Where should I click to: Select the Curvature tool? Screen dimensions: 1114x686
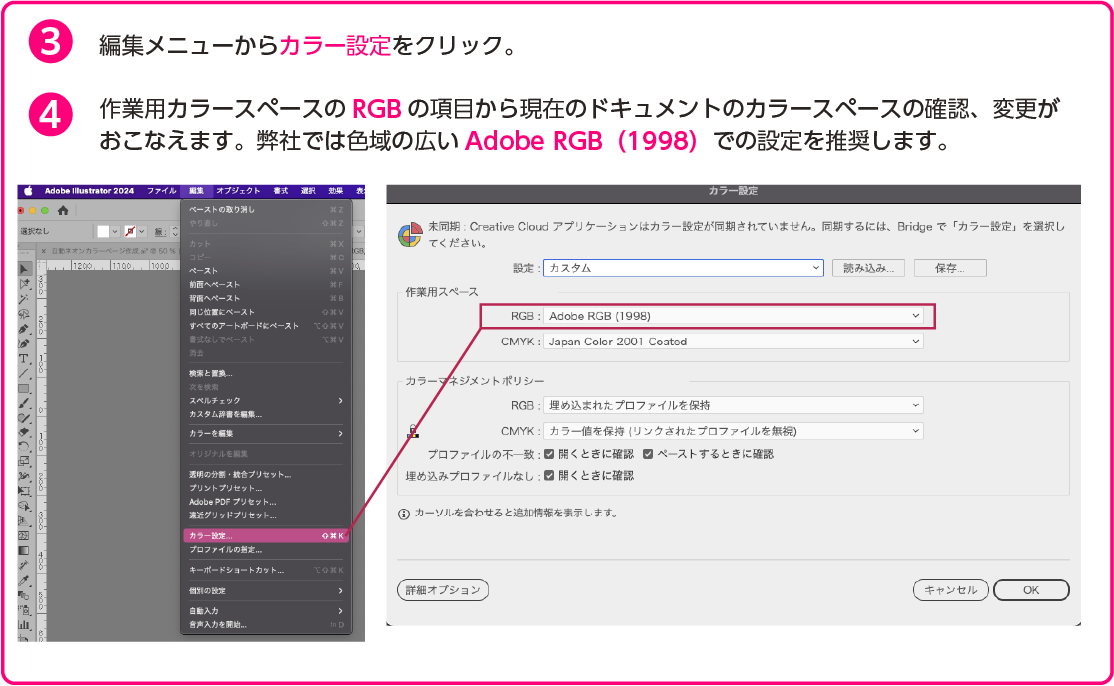click(x=24, y=344)
